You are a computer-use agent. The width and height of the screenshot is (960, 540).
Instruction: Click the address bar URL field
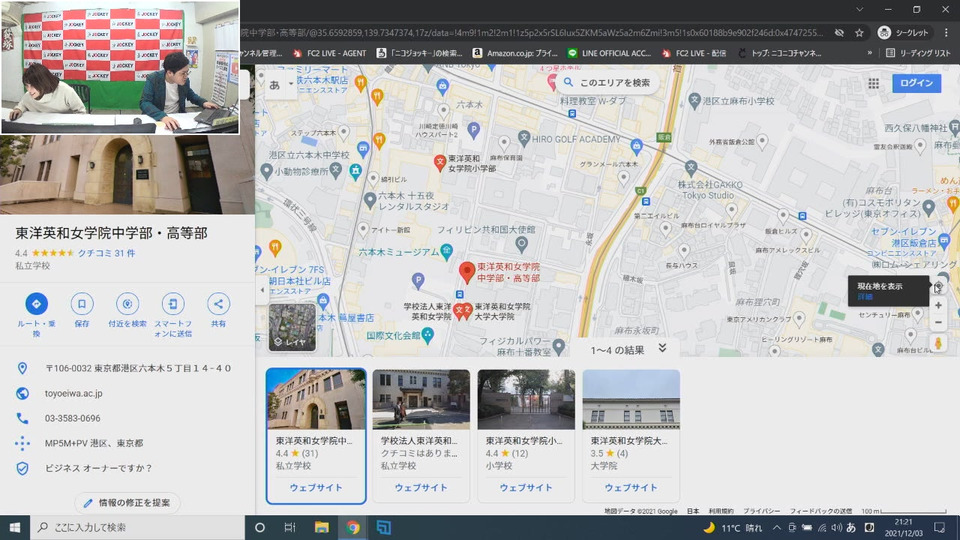533,32
